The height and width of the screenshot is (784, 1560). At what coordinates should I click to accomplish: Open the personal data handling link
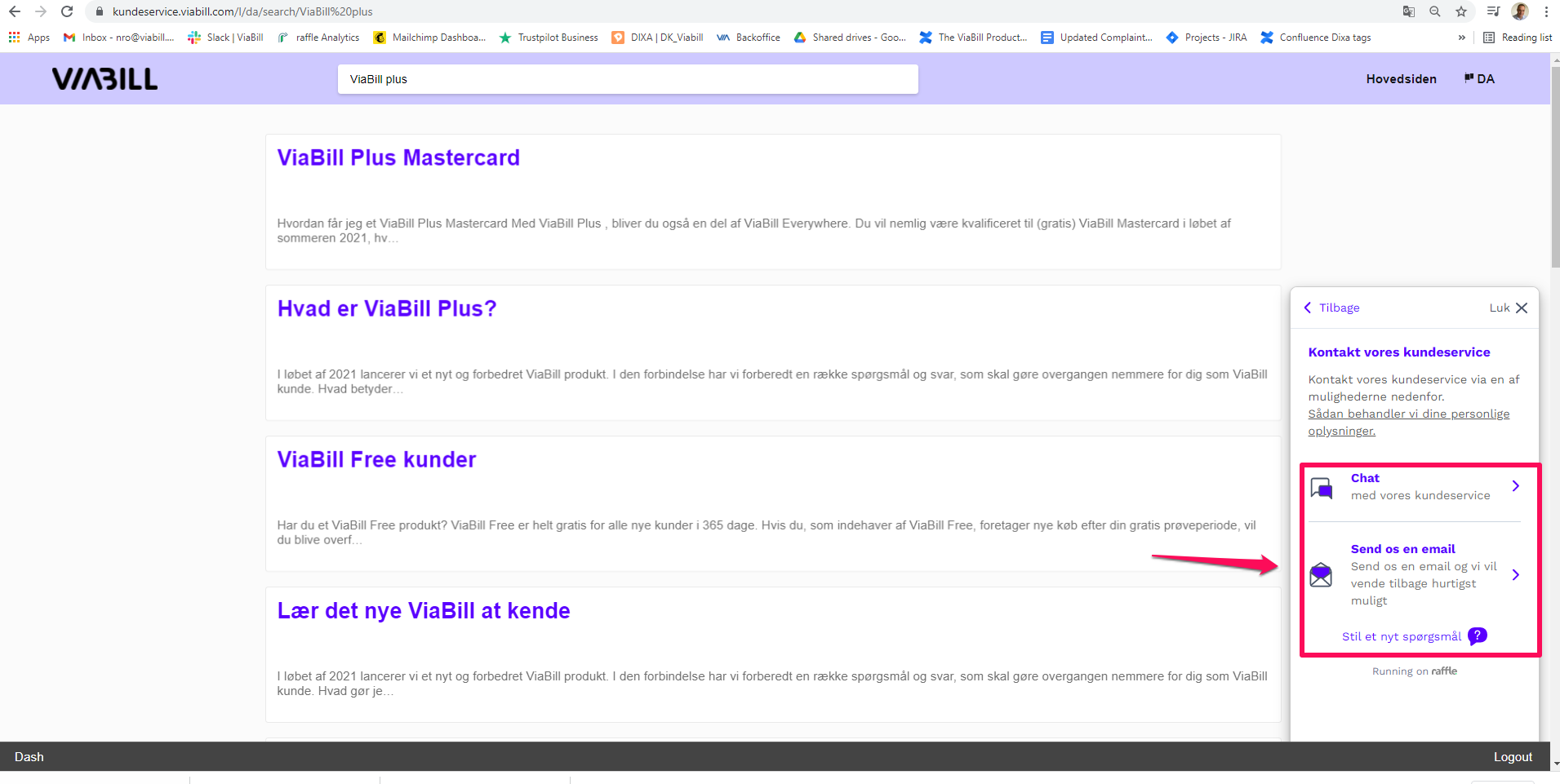(1409, 423)
